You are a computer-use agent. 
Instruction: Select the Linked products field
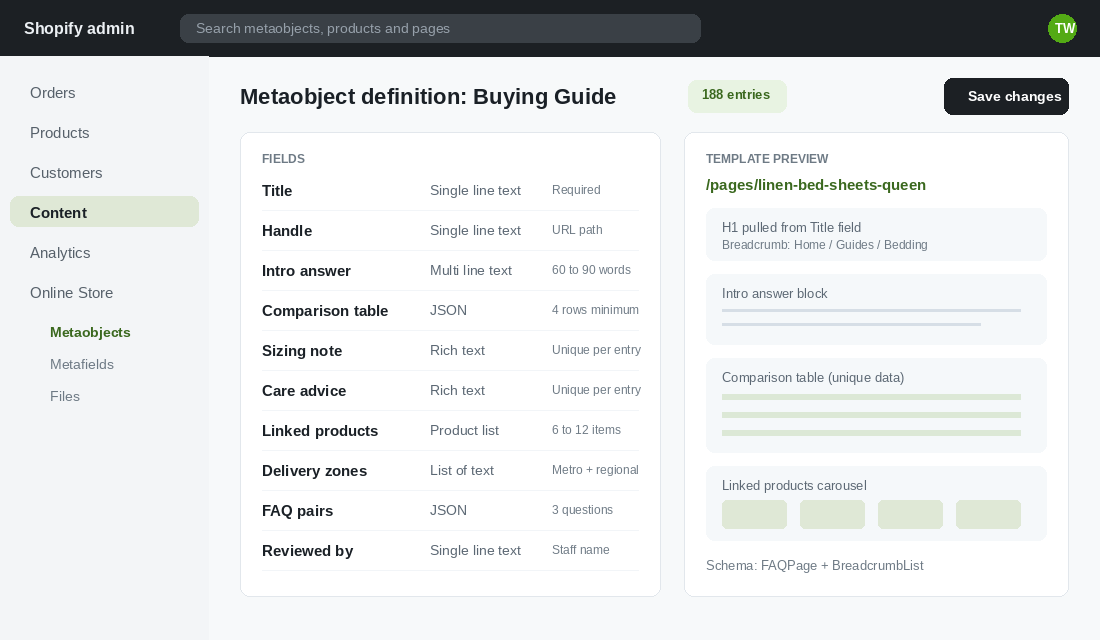click(450, 430)
